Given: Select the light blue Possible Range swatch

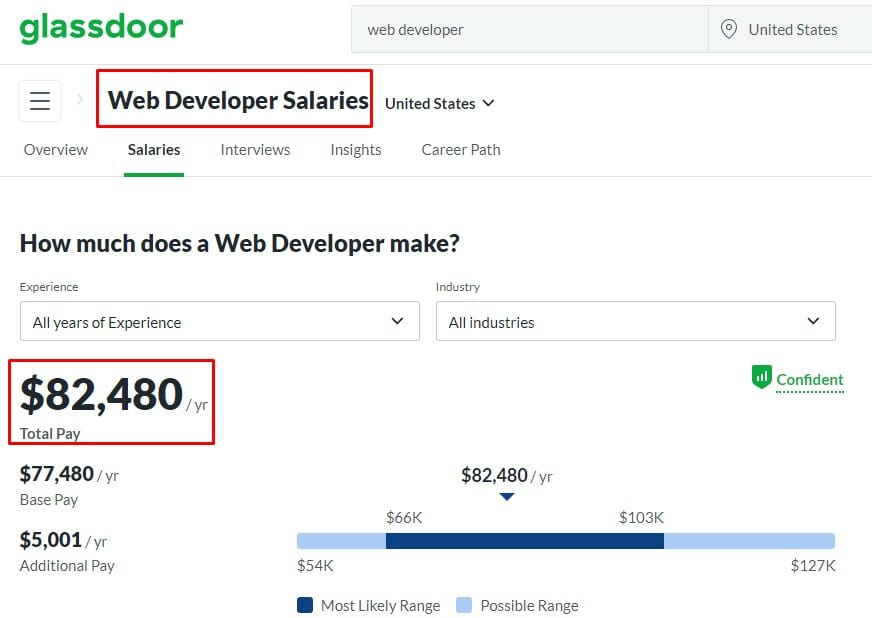Looking at the screenshot, I should coord(464,605).
